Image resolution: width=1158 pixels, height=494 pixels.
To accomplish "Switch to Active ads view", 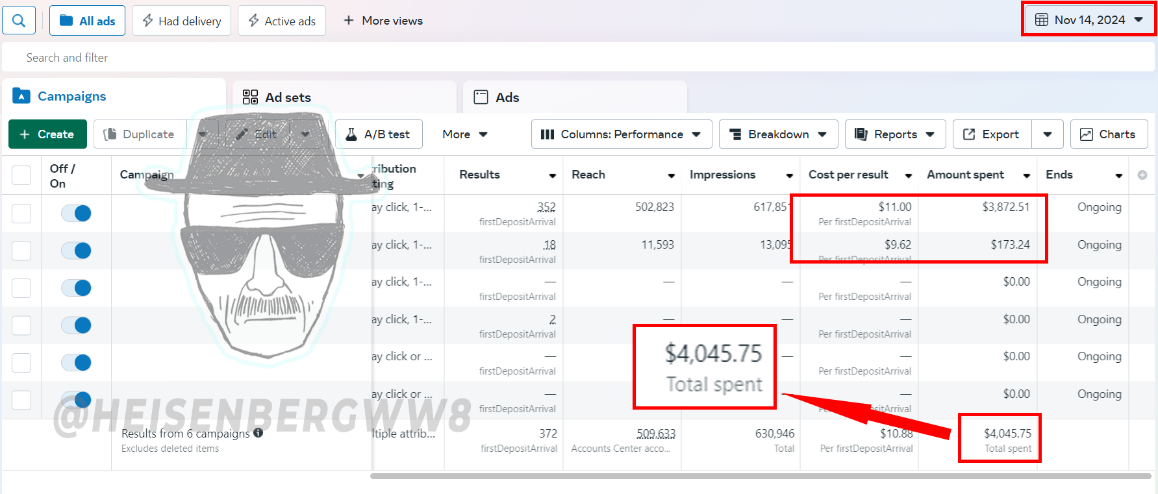I will (283, 21).
